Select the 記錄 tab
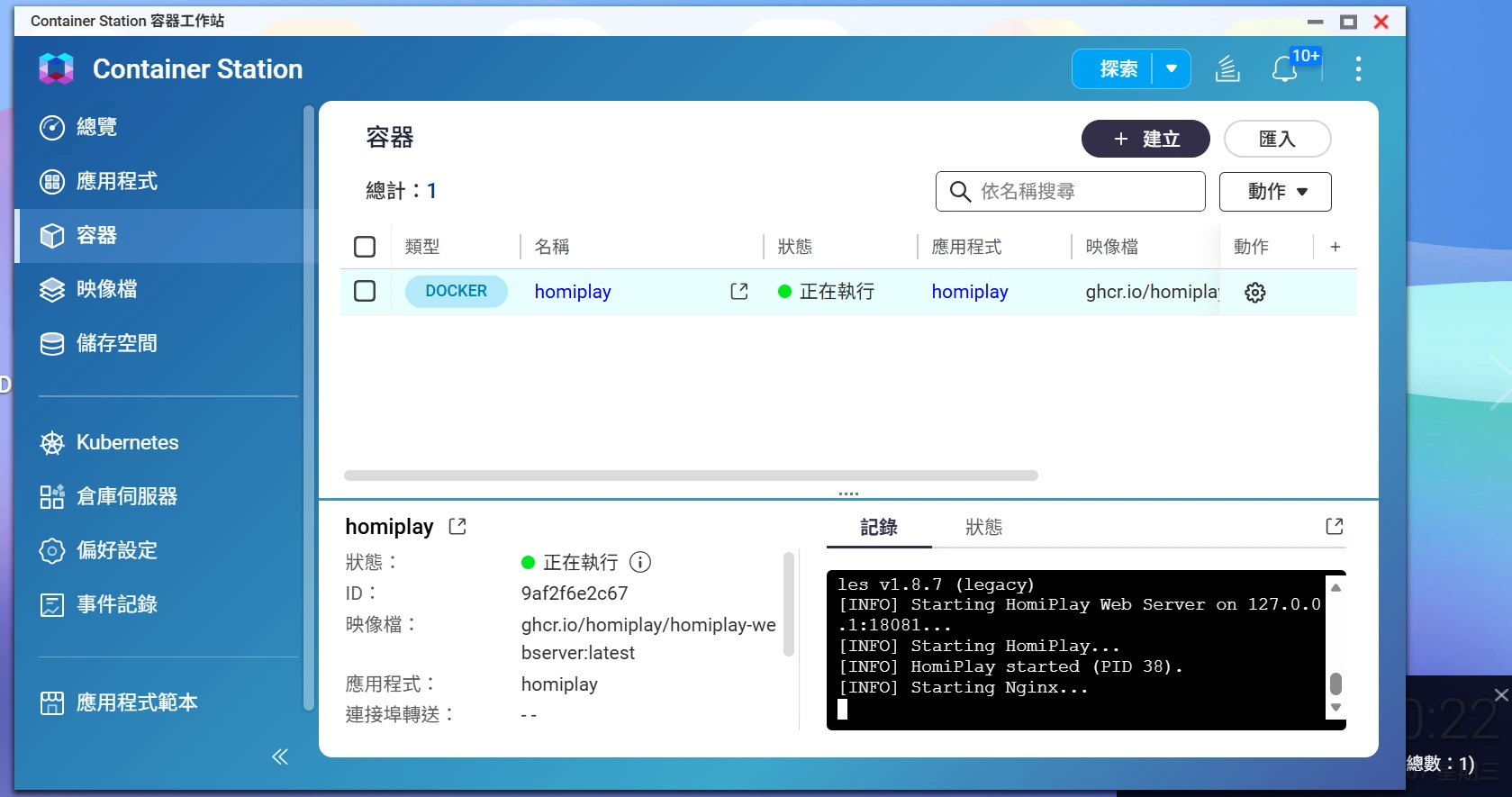 click(x=879, y=528)
